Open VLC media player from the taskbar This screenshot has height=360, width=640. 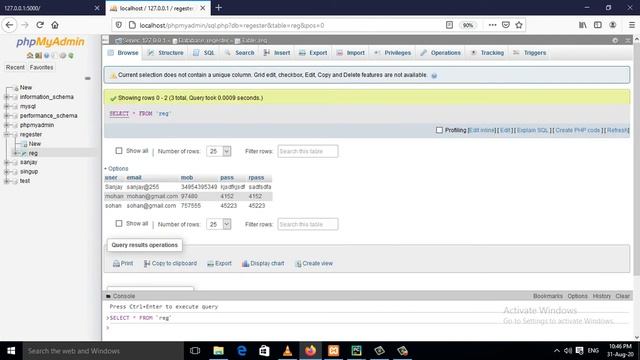point(287,351)
